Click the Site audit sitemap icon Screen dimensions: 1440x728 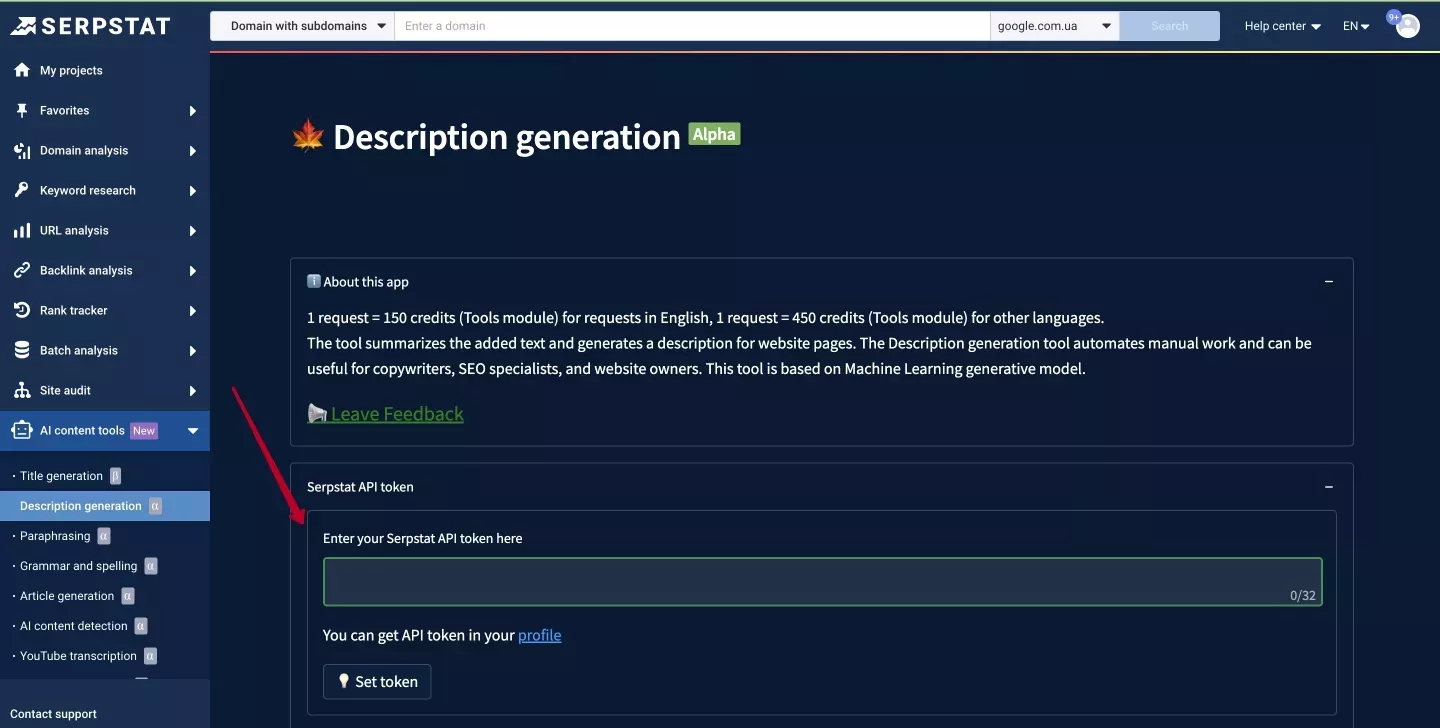(x=22, y=390)
